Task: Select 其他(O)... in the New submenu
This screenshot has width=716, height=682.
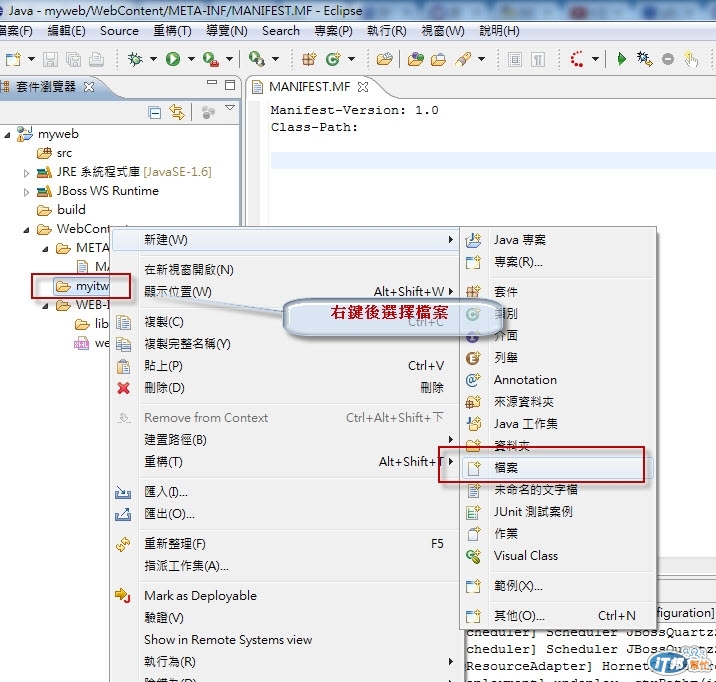Action: [x=558, y=616]
